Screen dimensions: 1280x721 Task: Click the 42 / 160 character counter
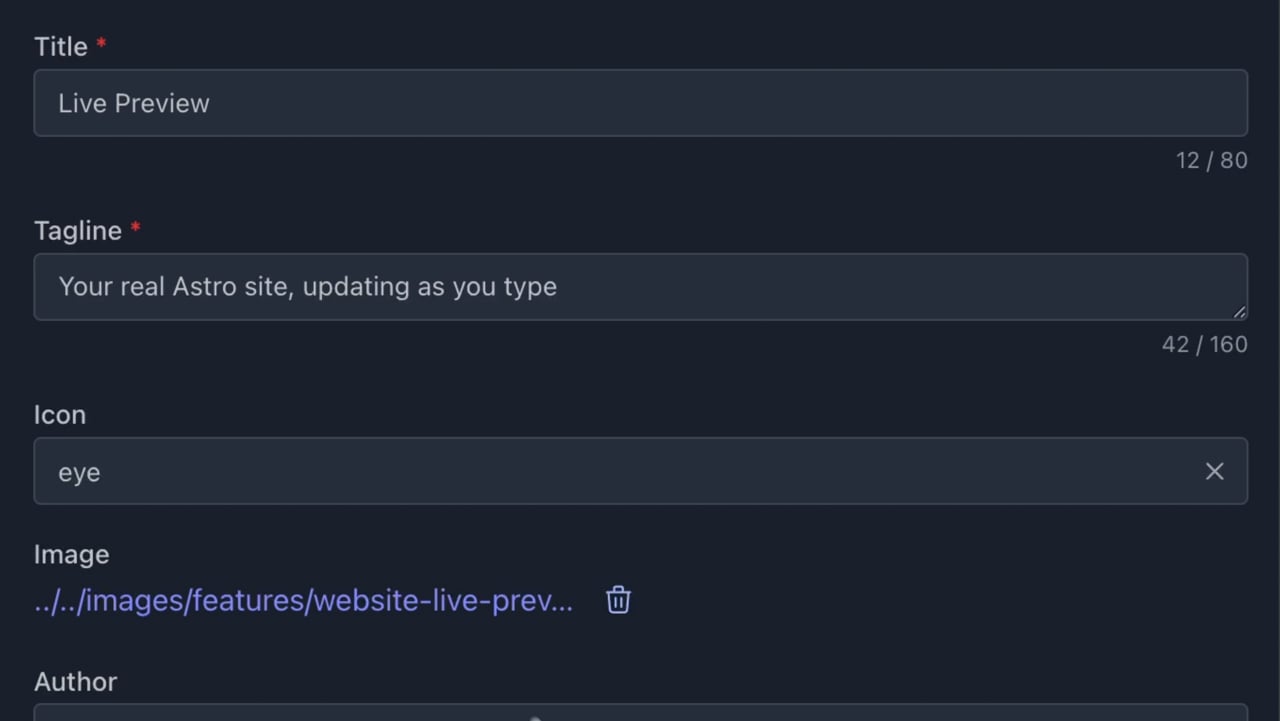point(1204,344)
